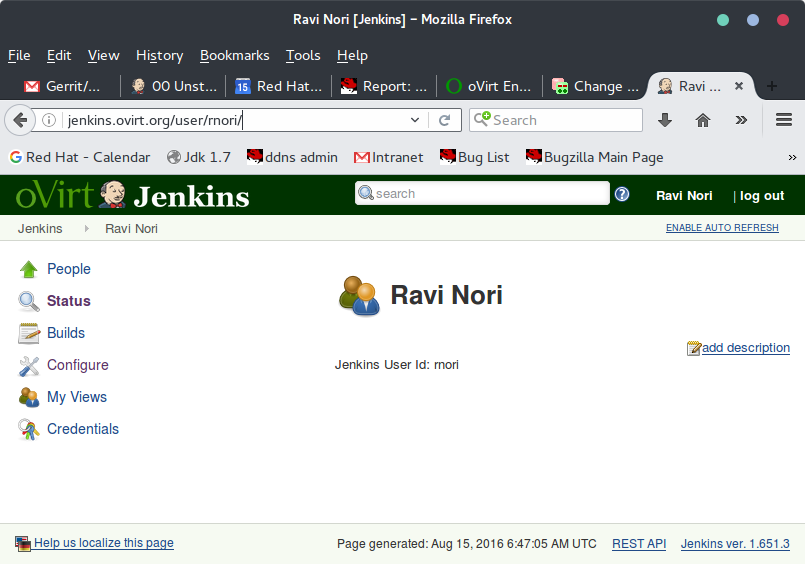Click the People up-arrow icon in sidebar
This screenshot has height=564, width=805.
pyautogui.click(x=29, y=269)
